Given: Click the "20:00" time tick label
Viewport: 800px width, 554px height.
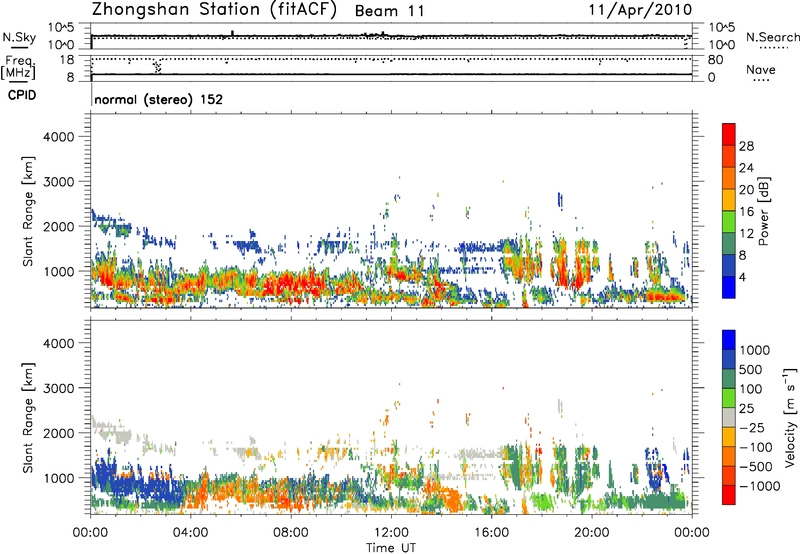Looking at the screenshot, I should point(591,533).
